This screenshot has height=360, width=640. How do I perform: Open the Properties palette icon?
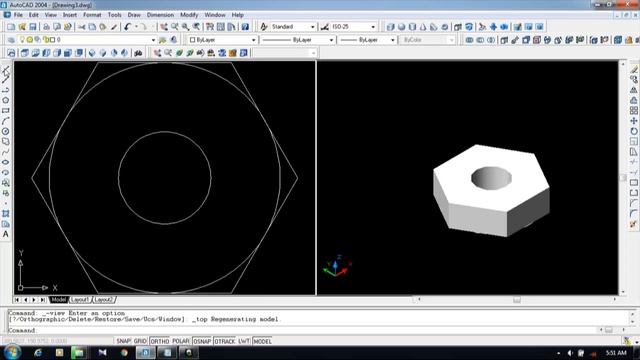click(x=210, y=27)
